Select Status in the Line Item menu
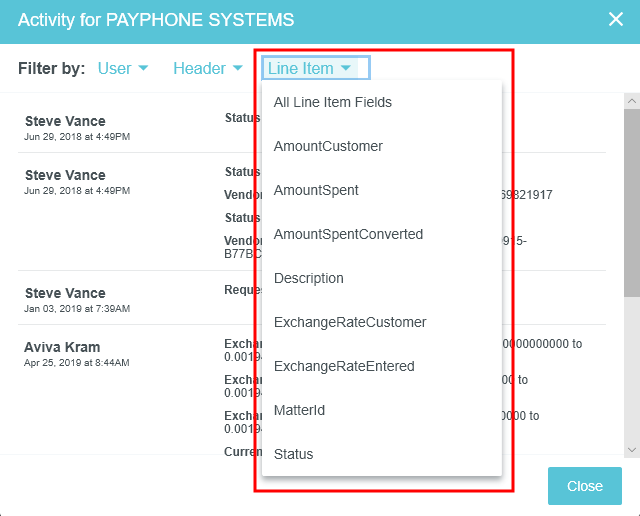 tap(294, 454)
